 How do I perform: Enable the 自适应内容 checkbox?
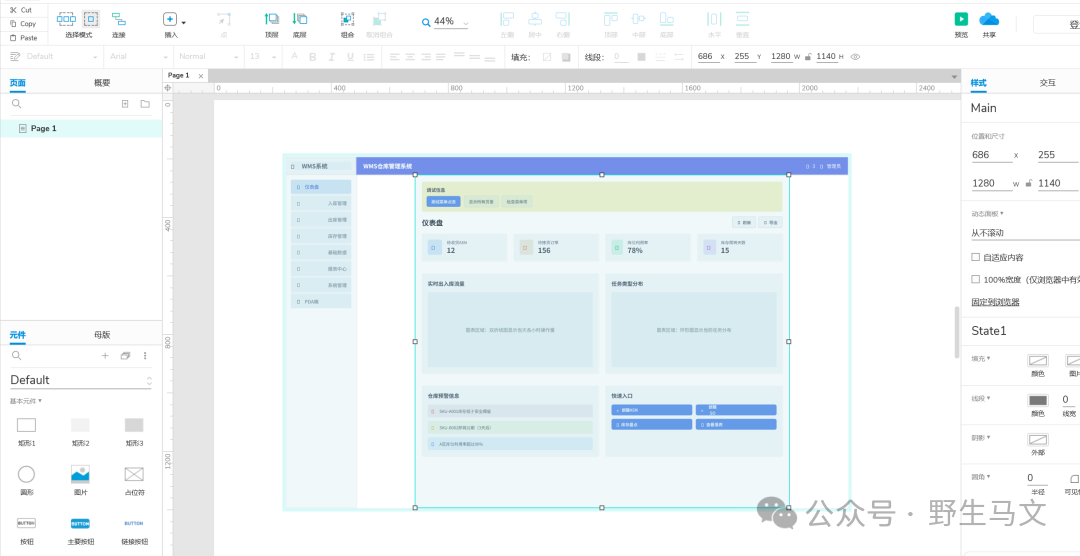click(976, 257)
